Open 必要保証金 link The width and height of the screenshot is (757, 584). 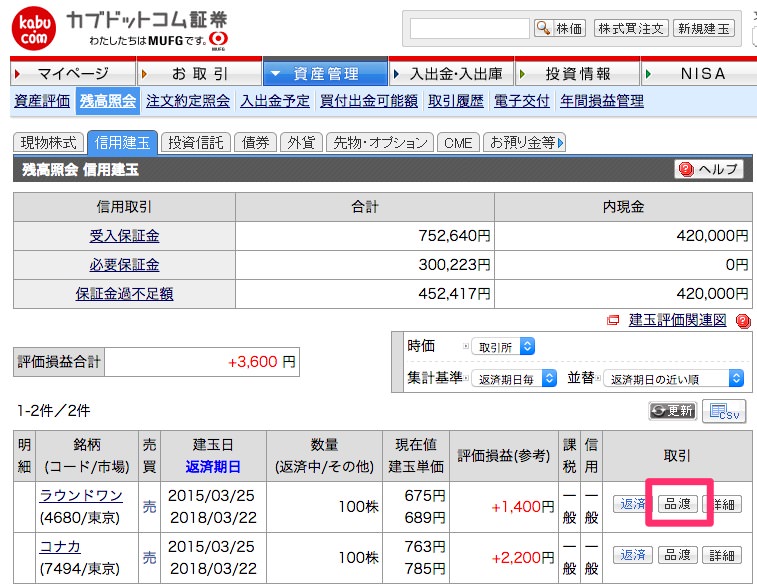[124, 265]
